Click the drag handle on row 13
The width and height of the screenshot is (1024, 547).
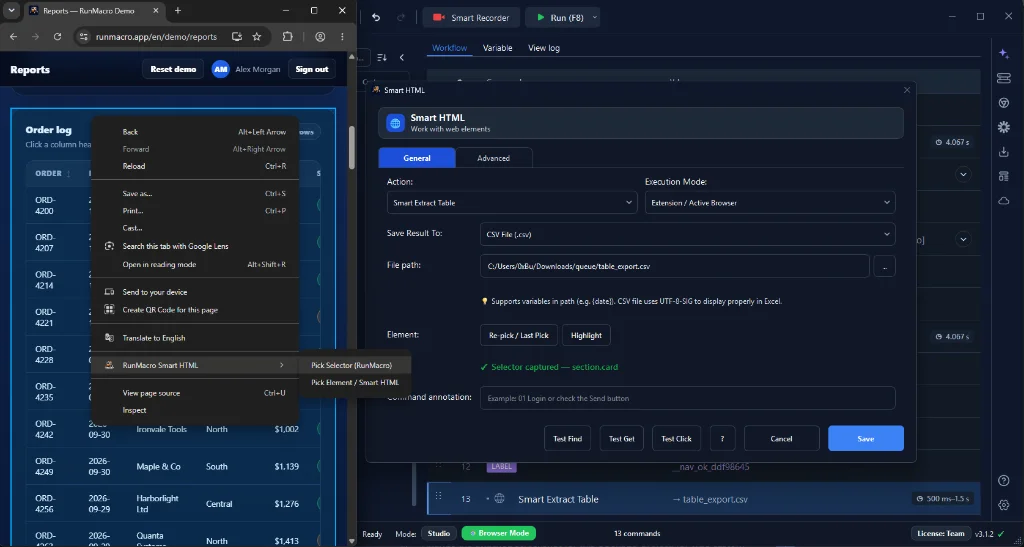coord(439,496)
